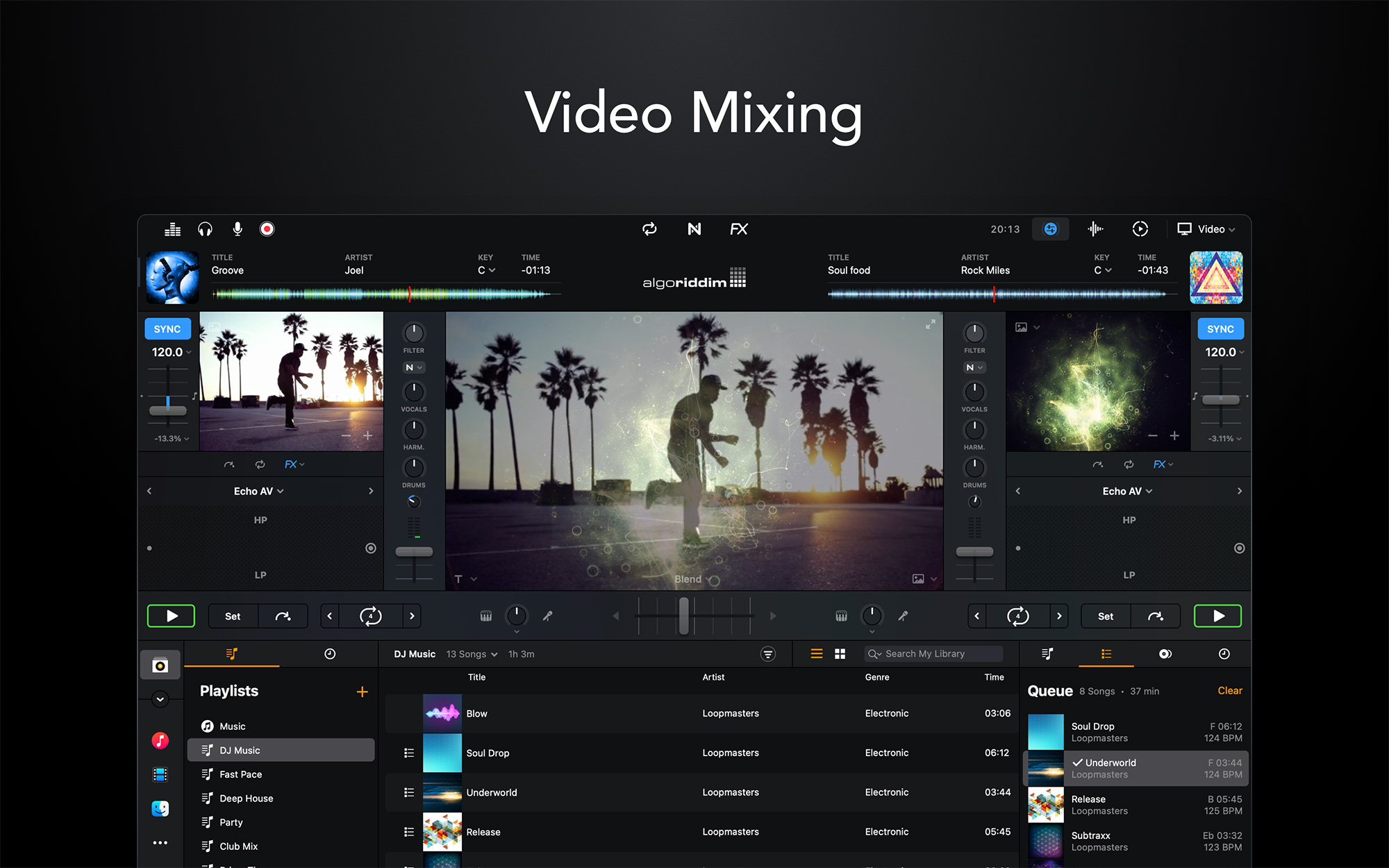Clear the Queue list

(x=1229, y=691)
